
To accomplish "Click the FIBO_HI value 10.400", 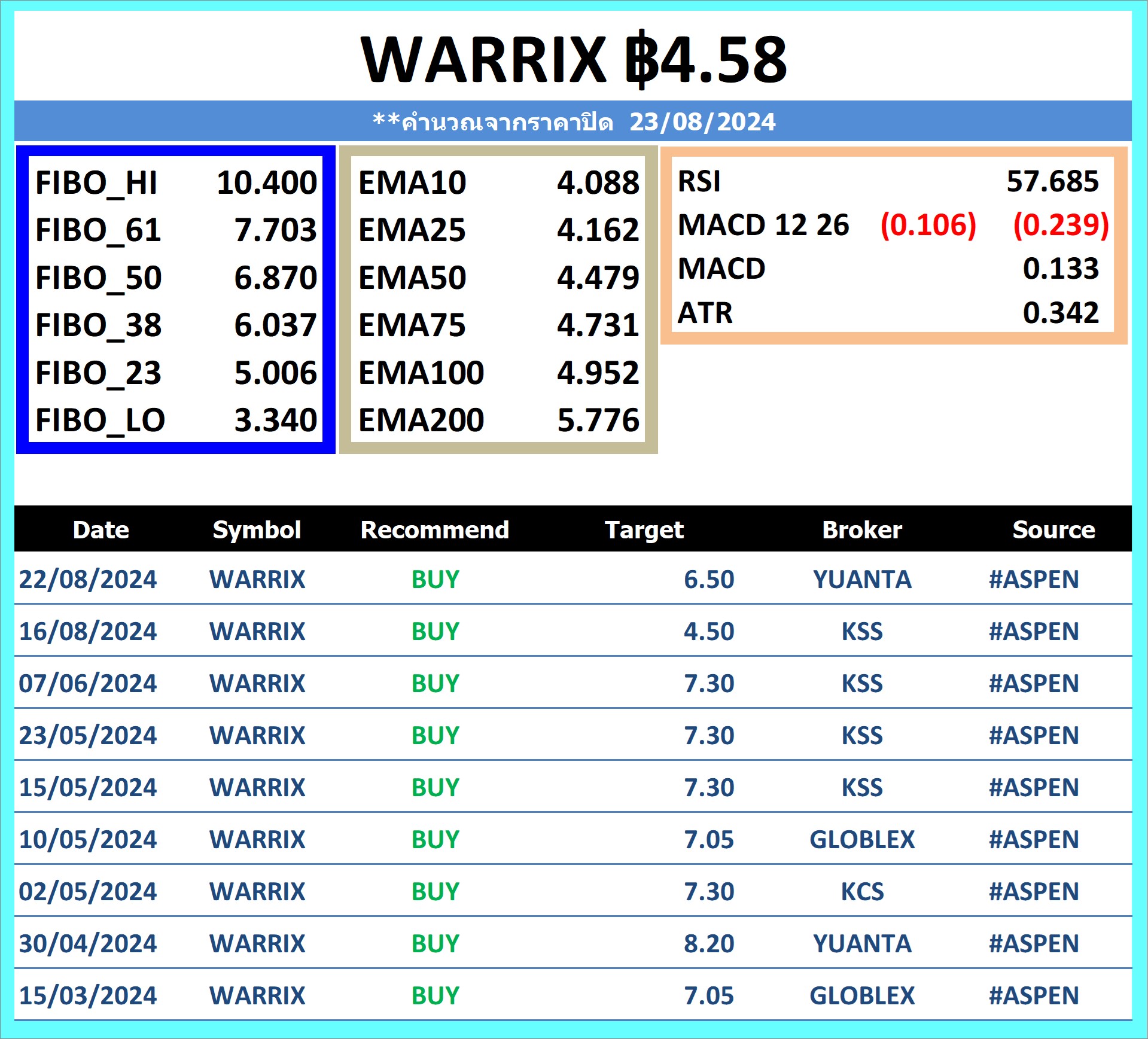I will coord(267,182).
